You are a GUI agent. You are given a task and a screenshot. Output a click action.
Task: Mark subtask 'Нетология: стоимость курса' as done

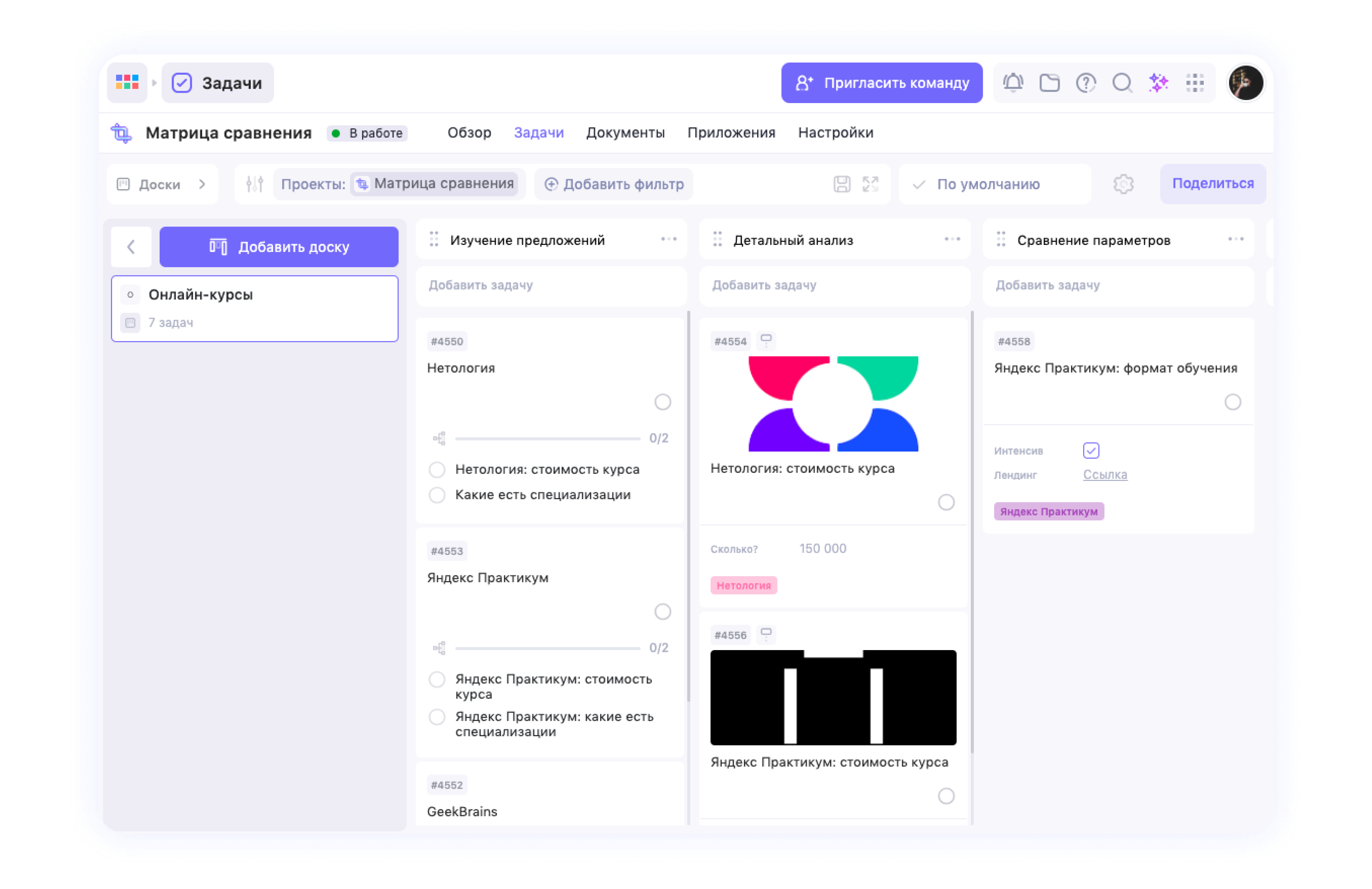pos(437,470)
